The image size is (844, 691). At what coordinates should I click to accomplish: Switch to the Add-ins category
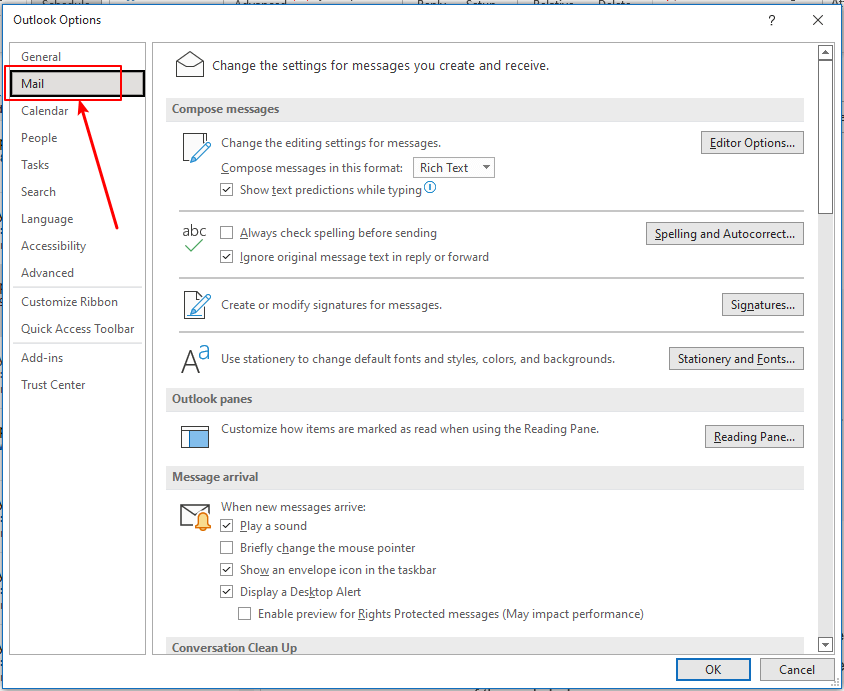78,358
